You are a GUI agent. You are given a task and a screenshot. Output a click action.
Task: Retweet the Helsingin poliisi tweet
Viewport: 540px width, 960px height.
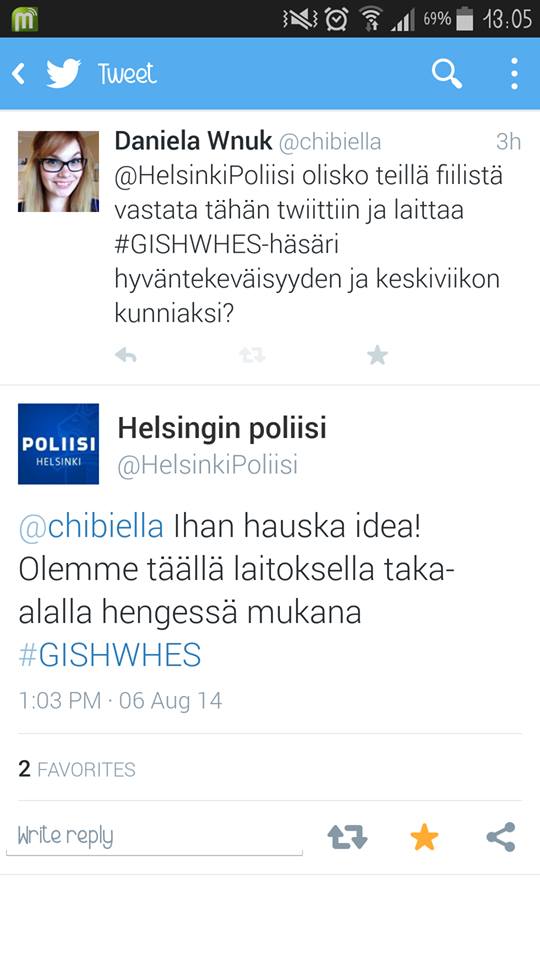coord(347,837)
